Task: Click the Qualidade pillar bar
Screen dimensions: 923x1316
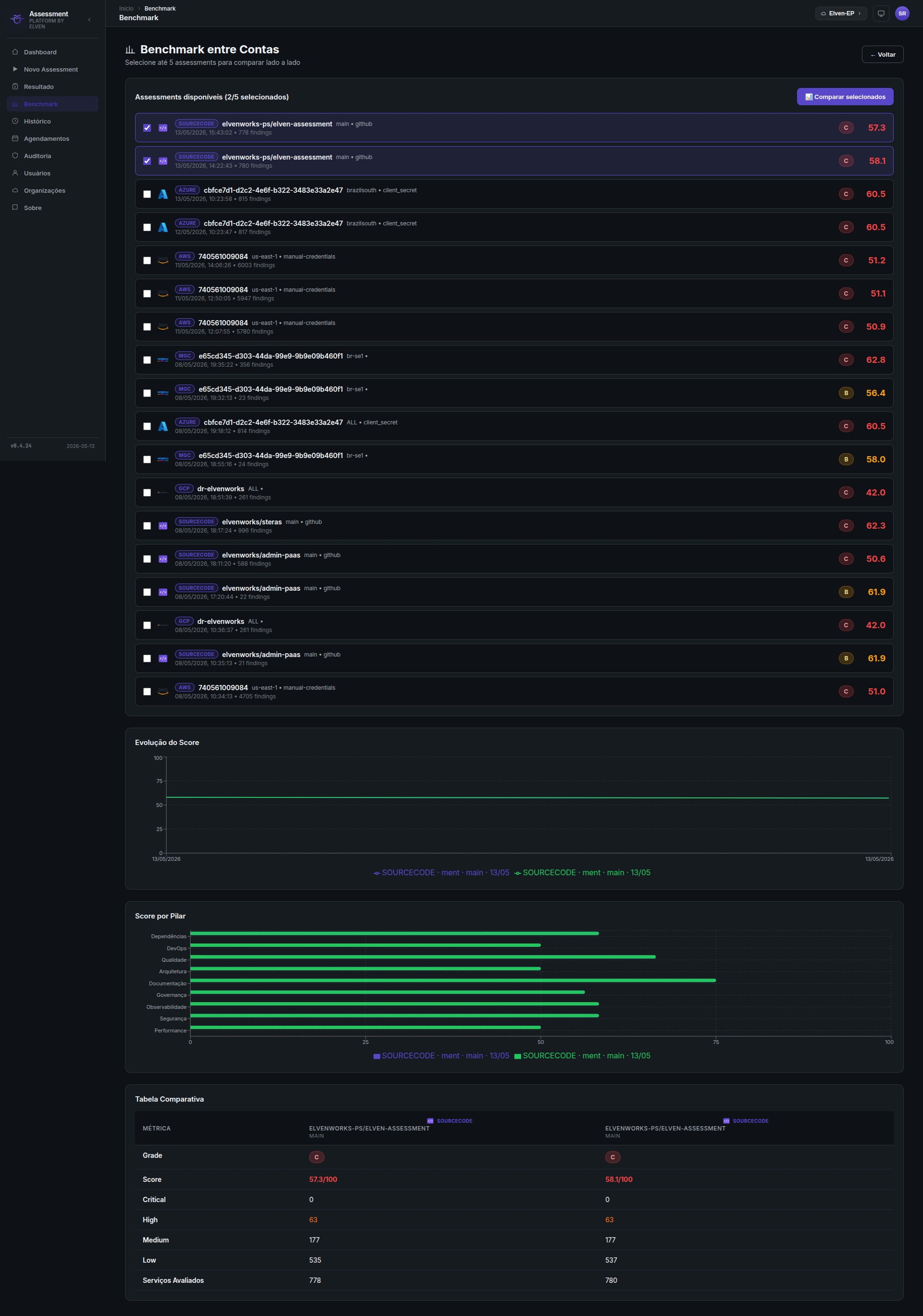Action: click(423, 957)
